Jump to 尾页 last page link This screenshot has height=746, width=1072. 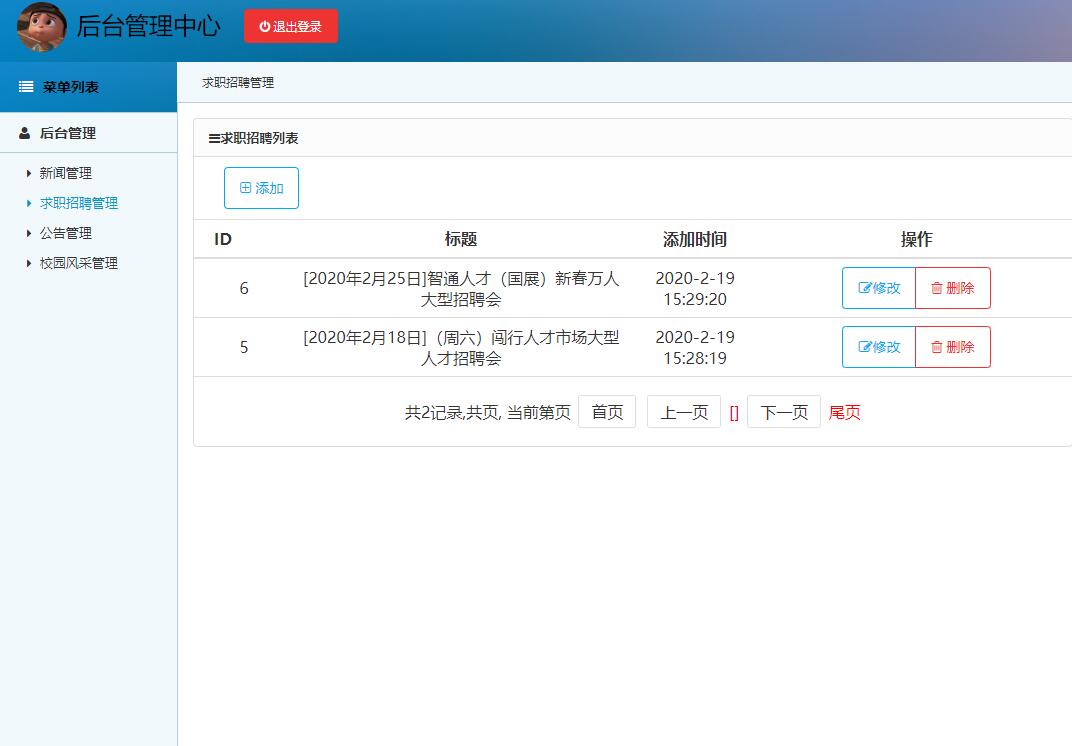click(845, 412)
